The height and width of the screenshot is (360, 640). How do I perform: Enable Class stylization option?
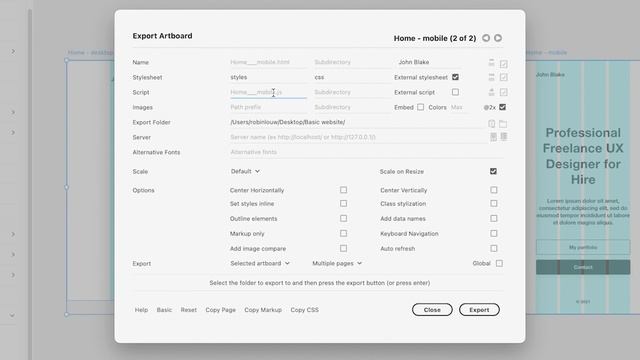(x=493, y=203)
